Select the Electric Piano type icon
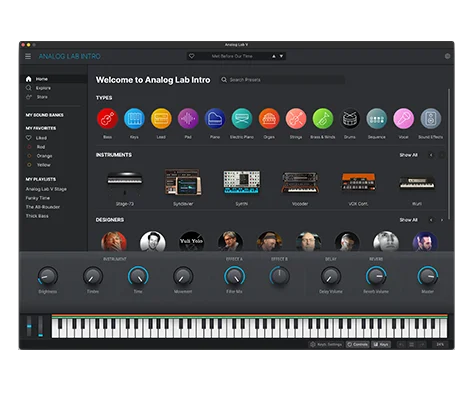The height and width of the screenshot is (400, 473). (x=242, y=118)
